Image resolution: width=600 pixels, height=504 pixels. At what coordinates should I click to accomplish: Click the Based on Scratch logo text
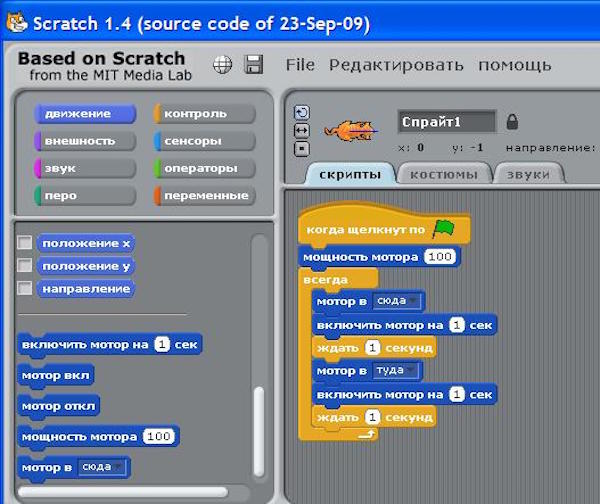pos(105,66)
